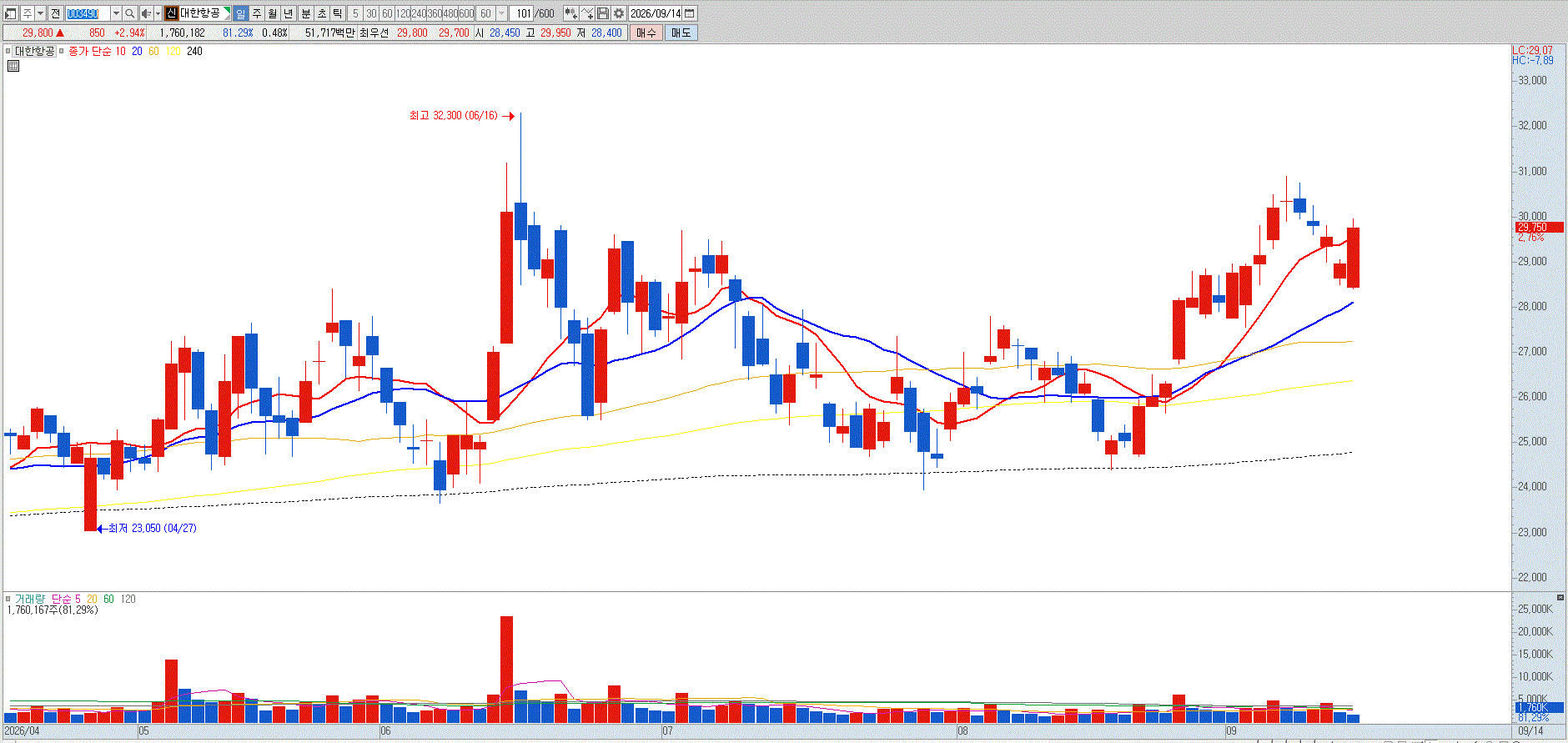The width and height of the screenshot is (1568, 743).
Task: Expand the speaker options dropdown arrow
Action: [158, 13]
